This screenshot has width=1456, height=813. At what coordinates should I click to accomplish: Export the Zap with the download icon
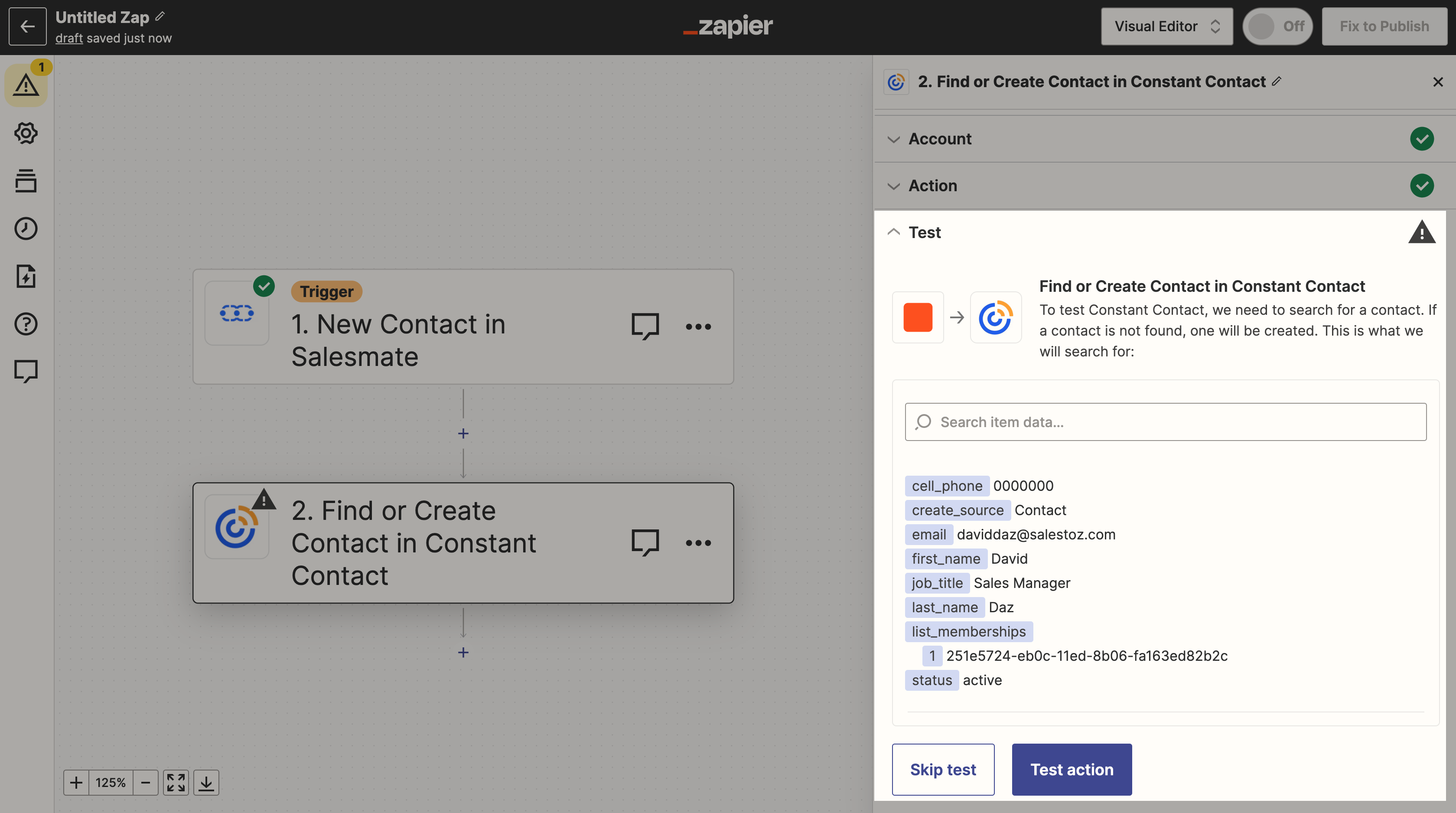[206, 783]
